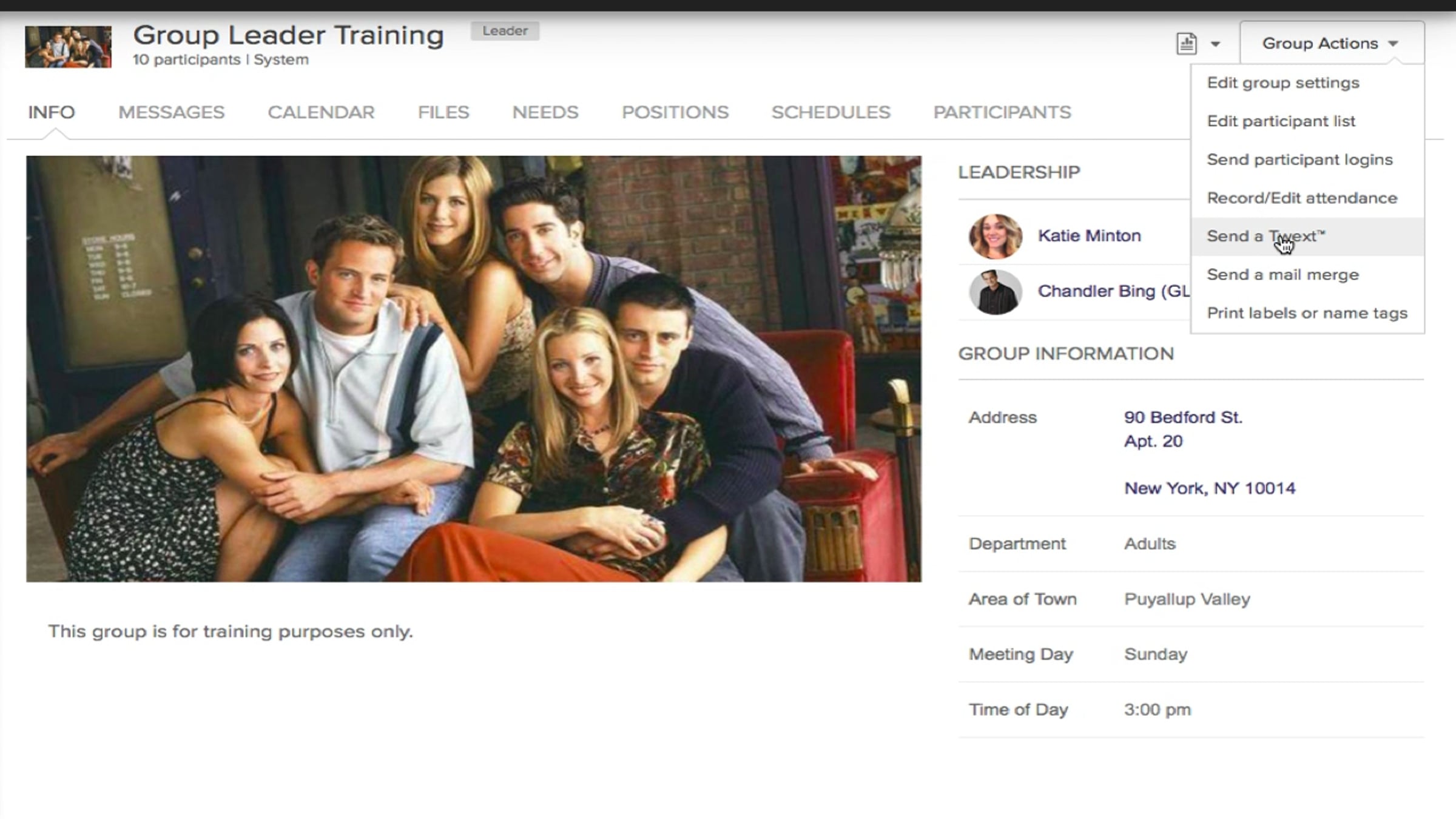Open the FILES tab

443,112
